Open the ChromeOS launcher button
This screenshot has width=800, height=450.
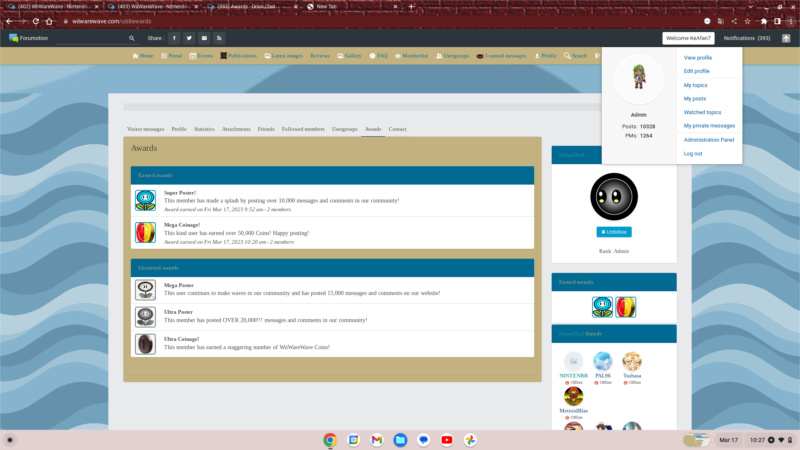tap(10, 440)
